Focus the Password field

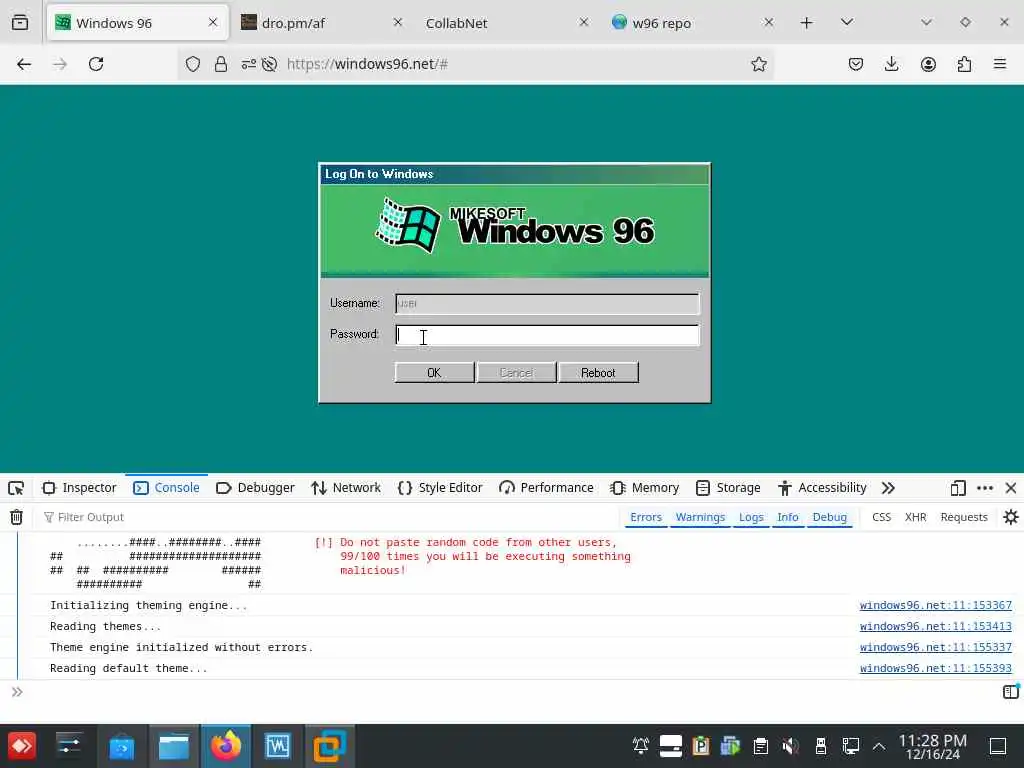coord(547,335)
